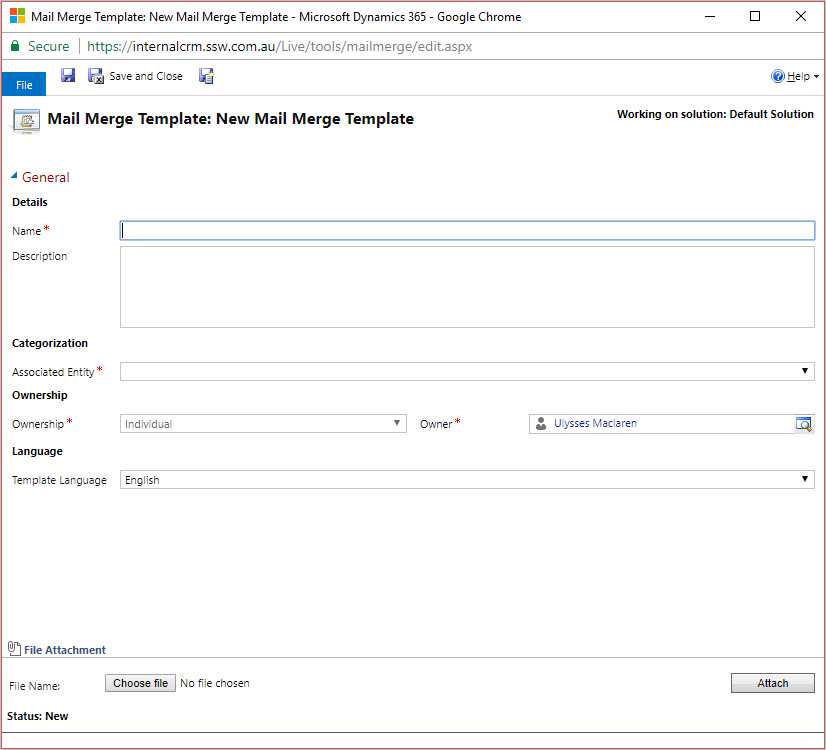Click the Secure padlock icon
The image size is (826, 750).
coord(15,46)
